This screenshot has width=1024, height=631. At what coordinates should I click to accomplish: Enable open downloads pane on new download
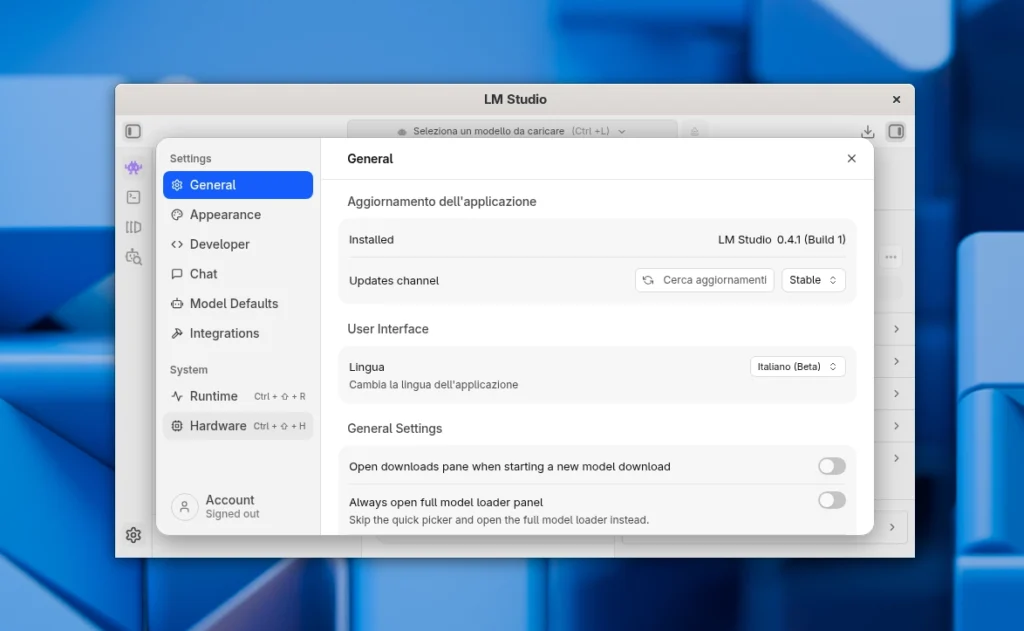click(831, 466)
